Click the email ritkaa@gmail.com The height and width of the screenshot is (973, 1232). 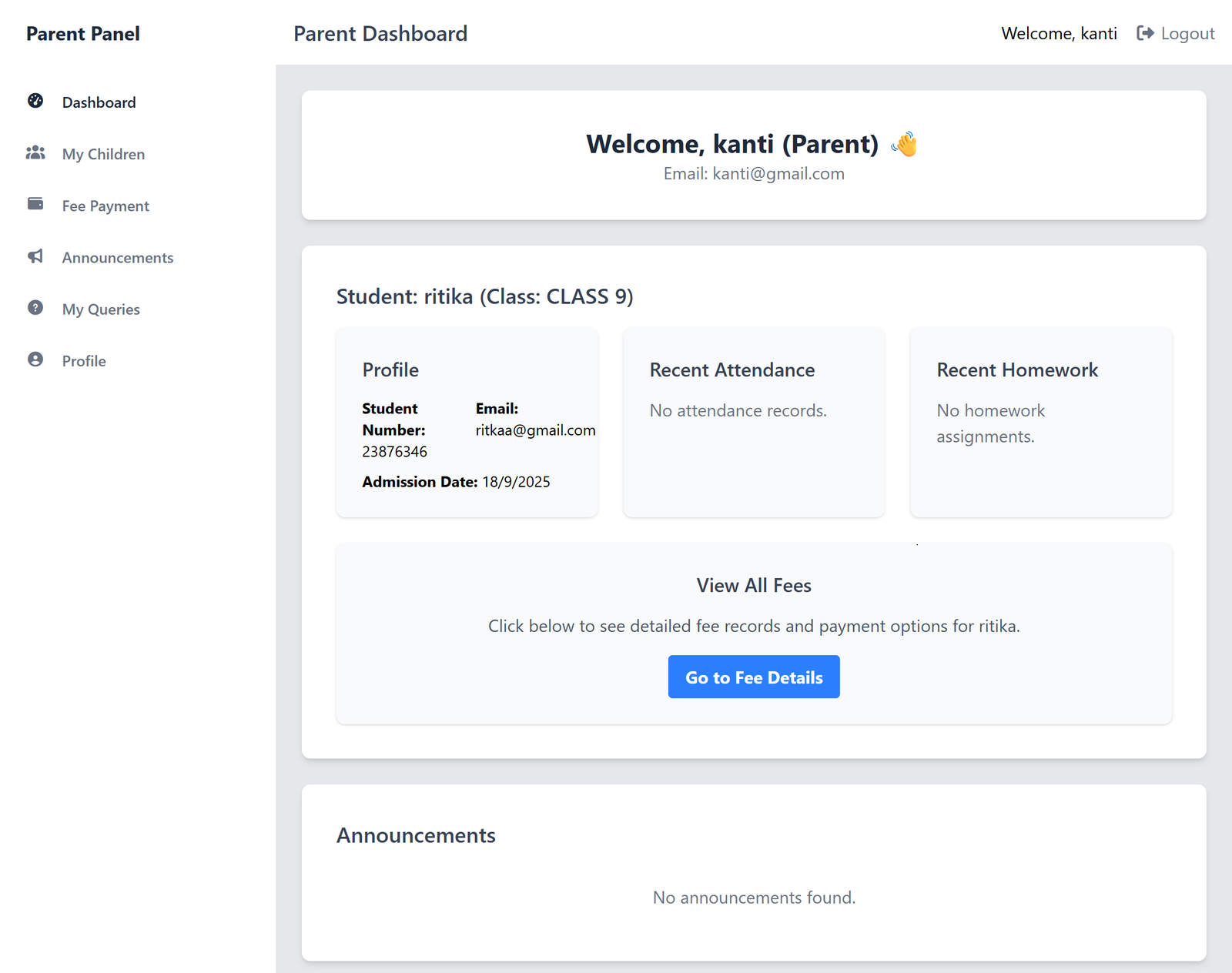534,430
